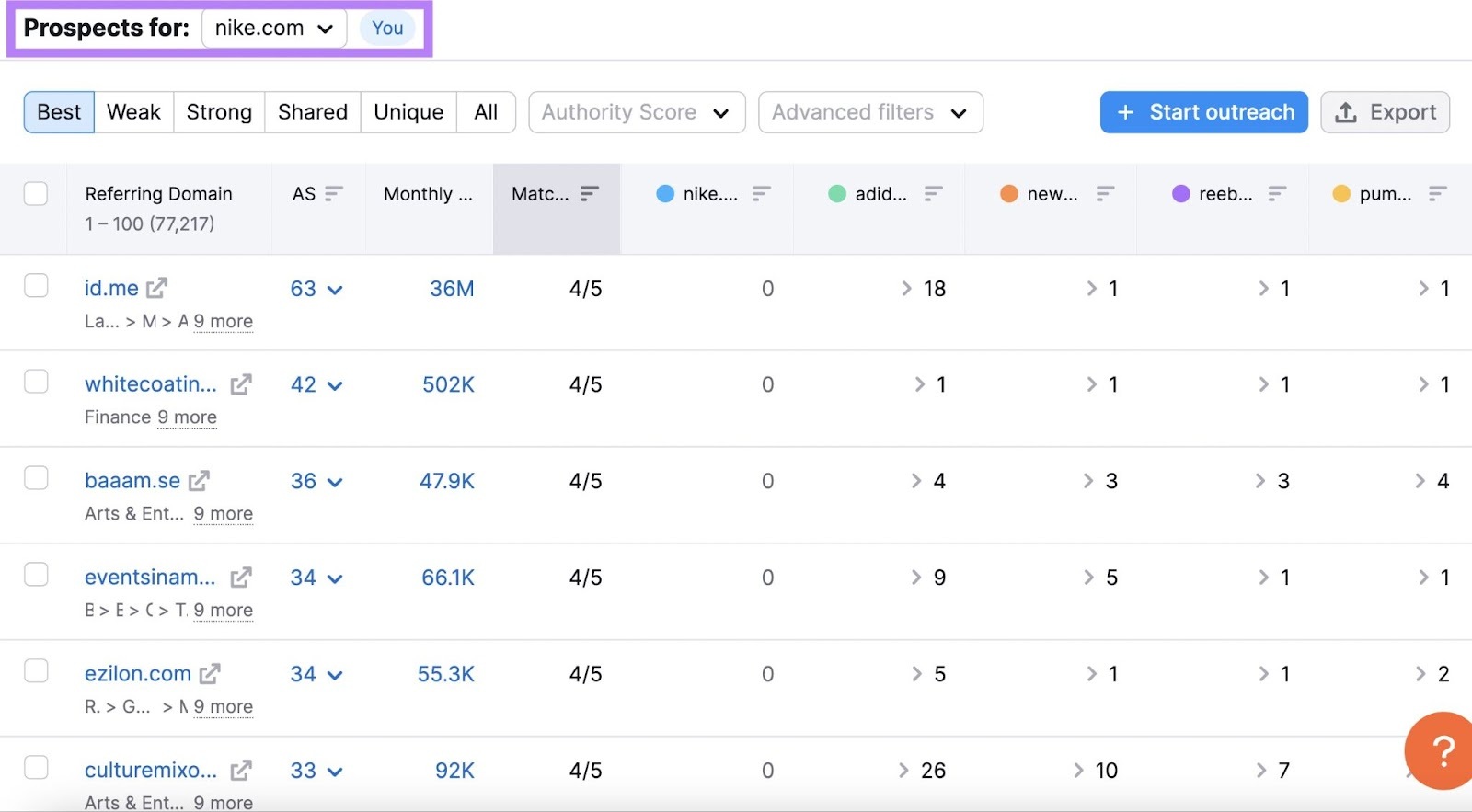
Task: Open culturemixo... external link icon
Action: [x=241, y=771]
